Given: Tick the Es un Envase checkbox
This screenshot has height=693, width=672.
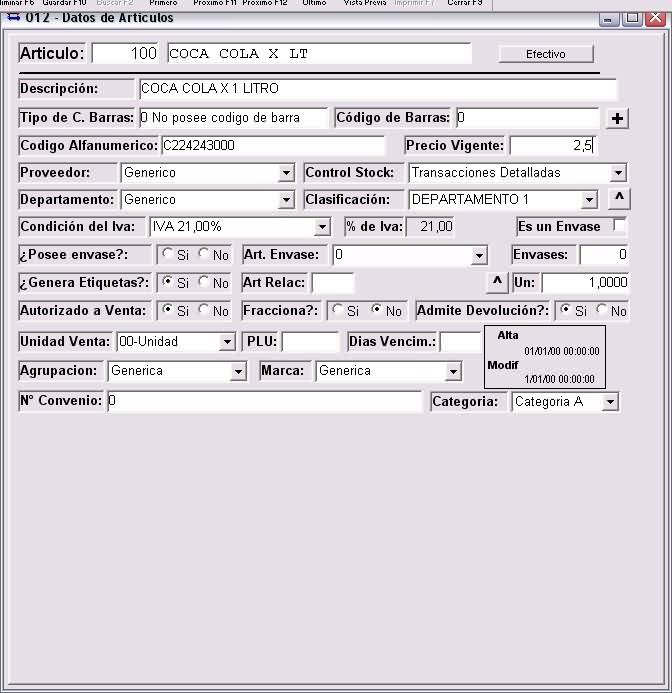Looking at the screenshot, I should (619, 226).
